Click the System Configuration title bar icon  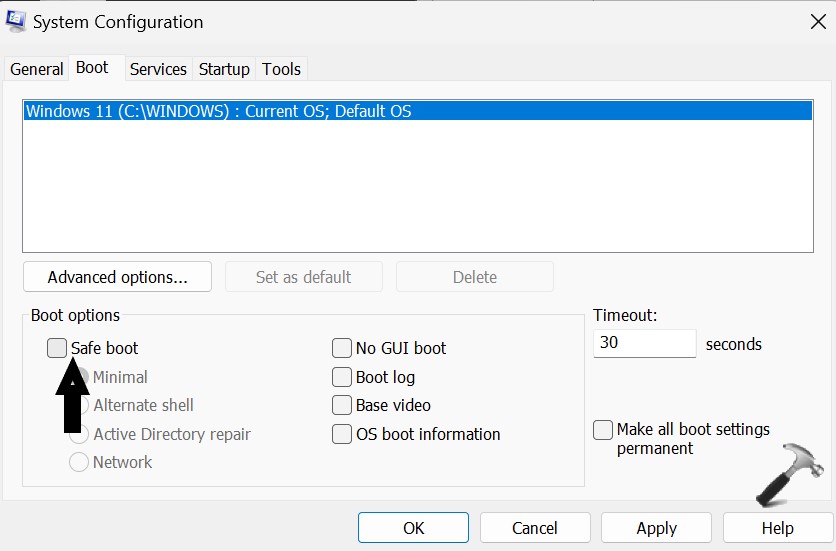click(17, 22)
